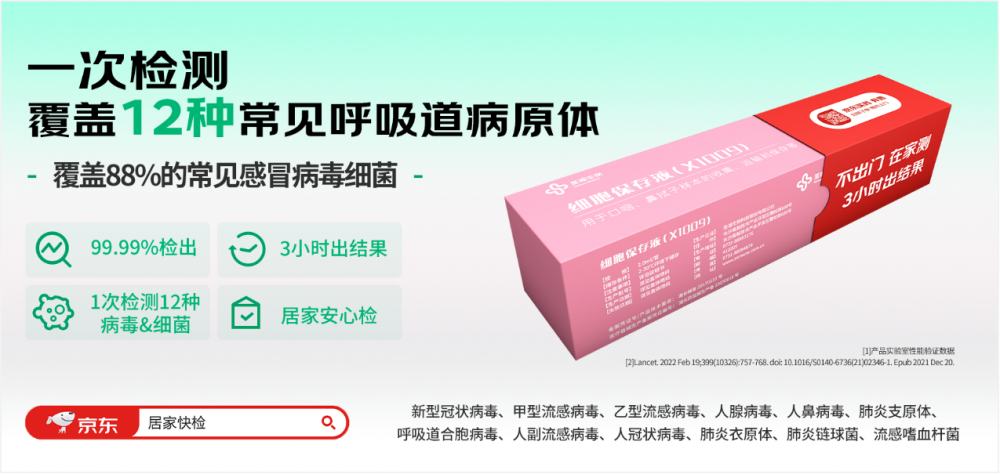Select the 1次检测12种病毒&细菌 card

(x=117, y=313)
